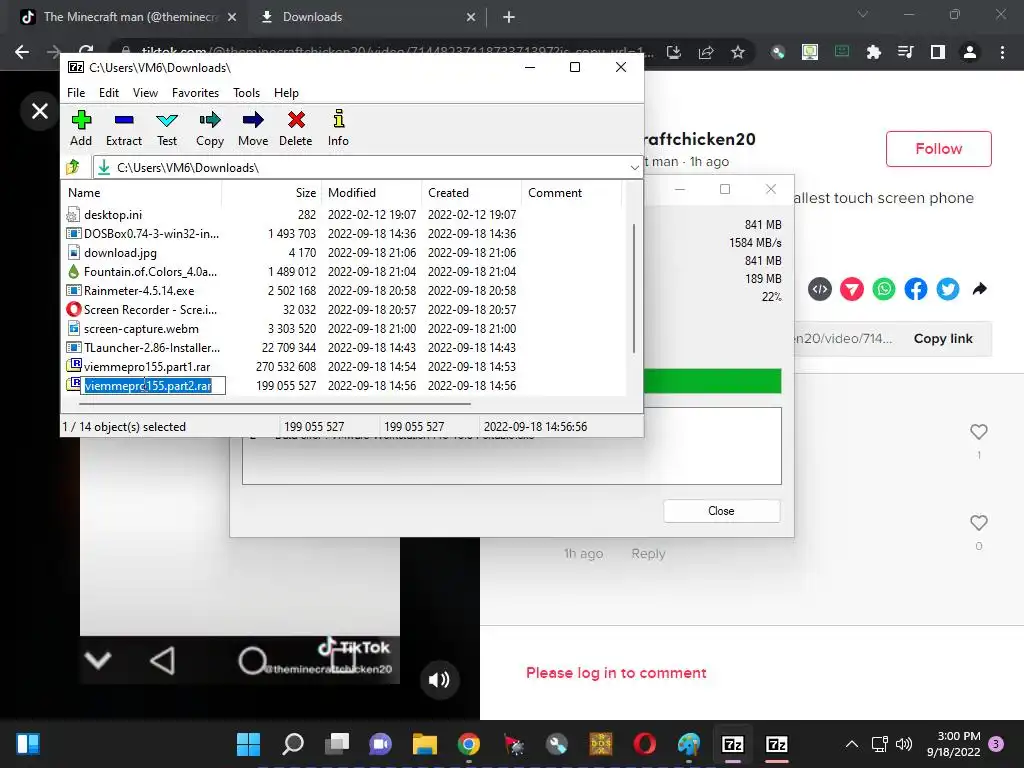Open the Tools menu

click(x=246, y=93)
